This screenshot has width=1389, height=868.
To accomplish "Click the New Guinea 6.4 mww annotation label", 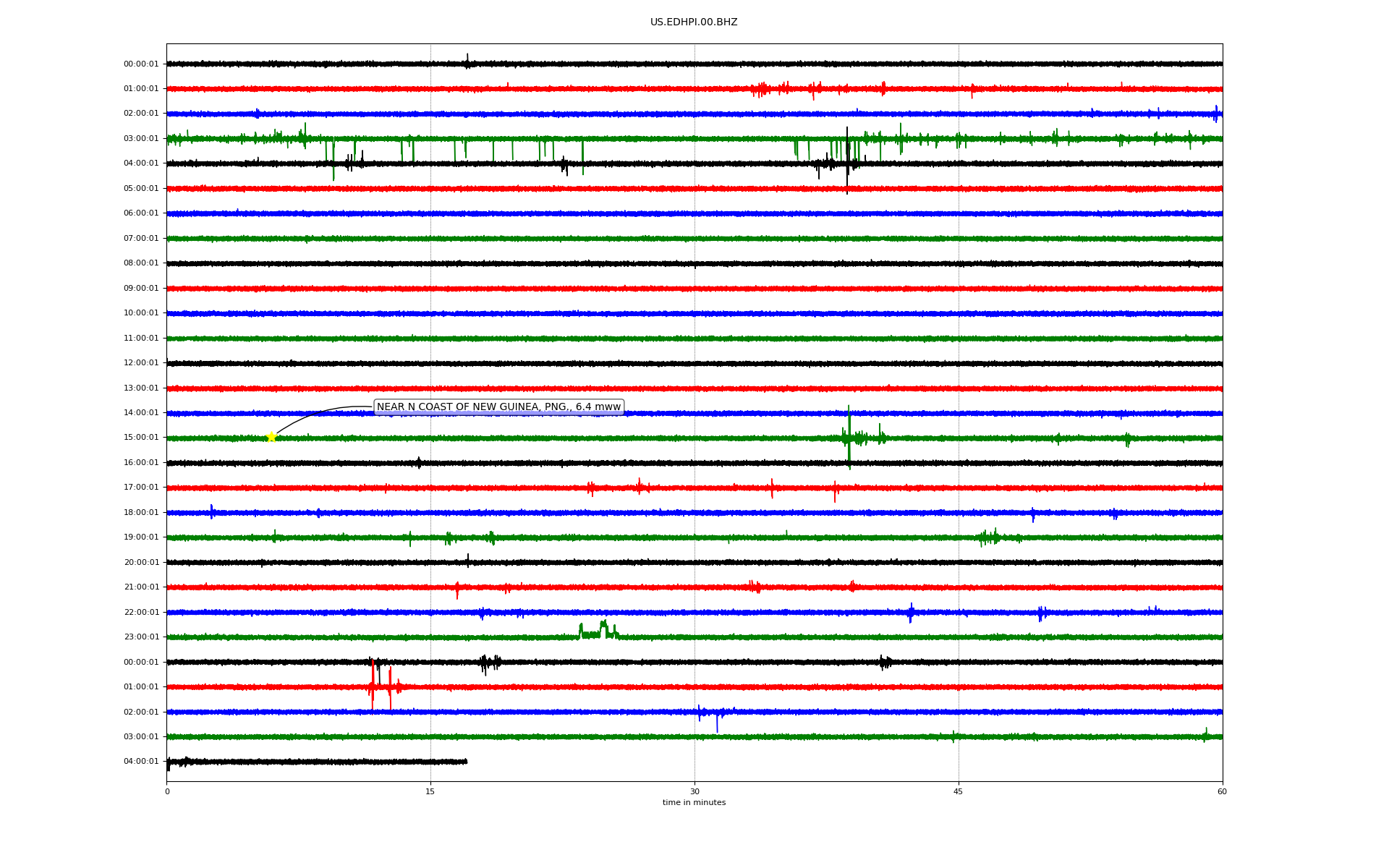I will click(x=498, y=407).
